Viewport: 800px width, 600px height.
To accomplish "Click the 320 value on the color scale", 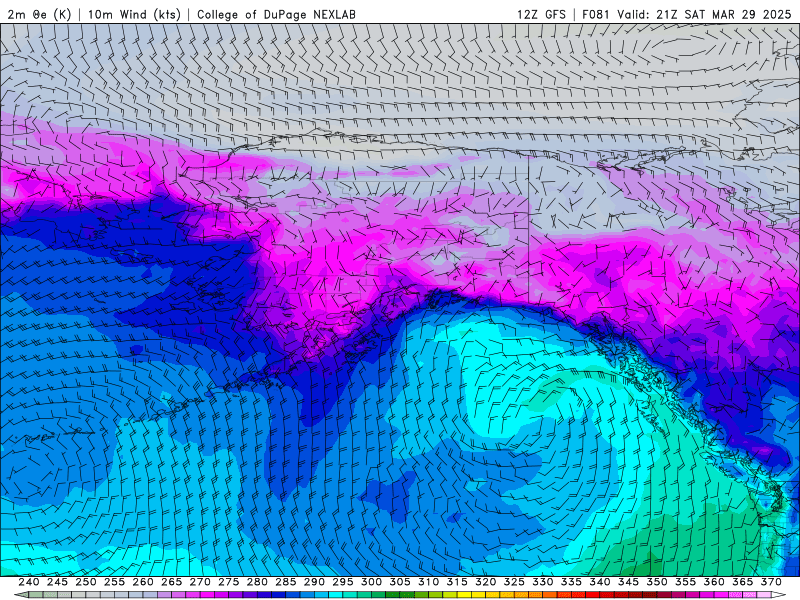I will (486, 582).
